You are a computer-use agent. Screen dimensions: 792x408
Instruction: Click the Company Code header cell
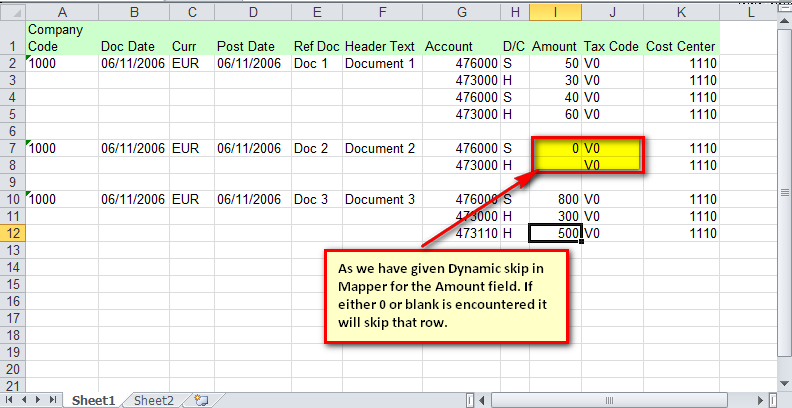(62, 38)
